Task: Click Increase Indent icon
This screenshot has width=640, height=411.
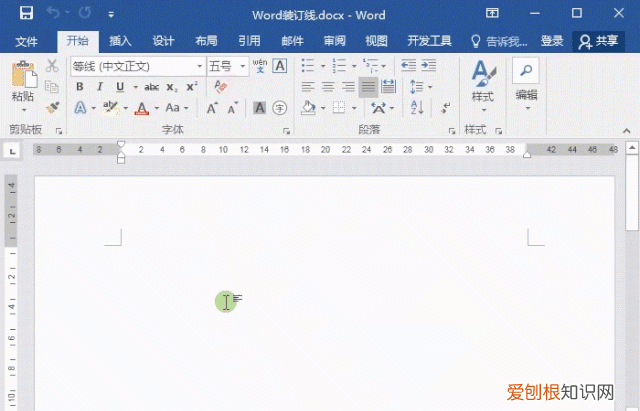Action: 429,65
